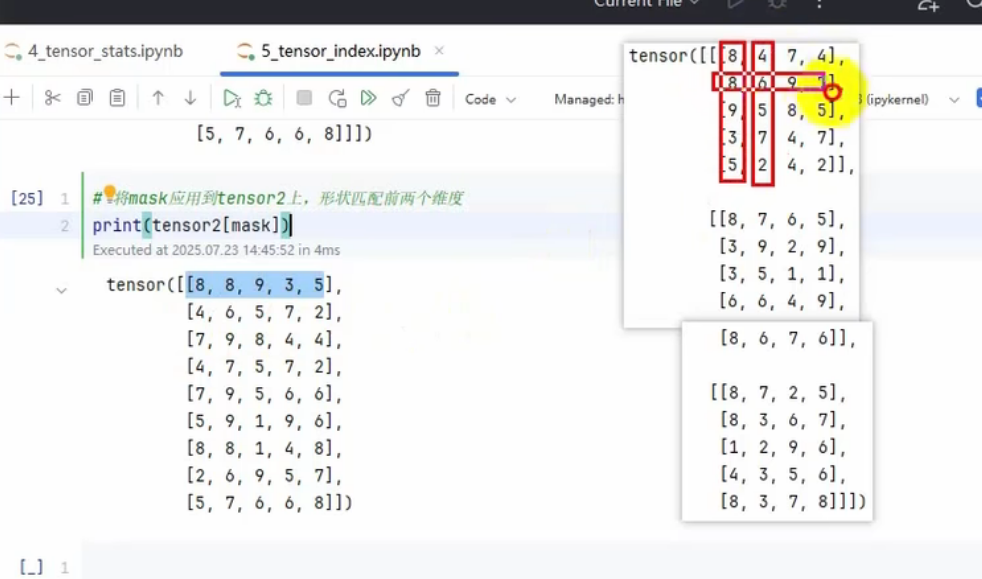Image resolution: width=982 pixels, height=579 pixels.
Task: Cut the cell with scissors icon
Action: 52,98
